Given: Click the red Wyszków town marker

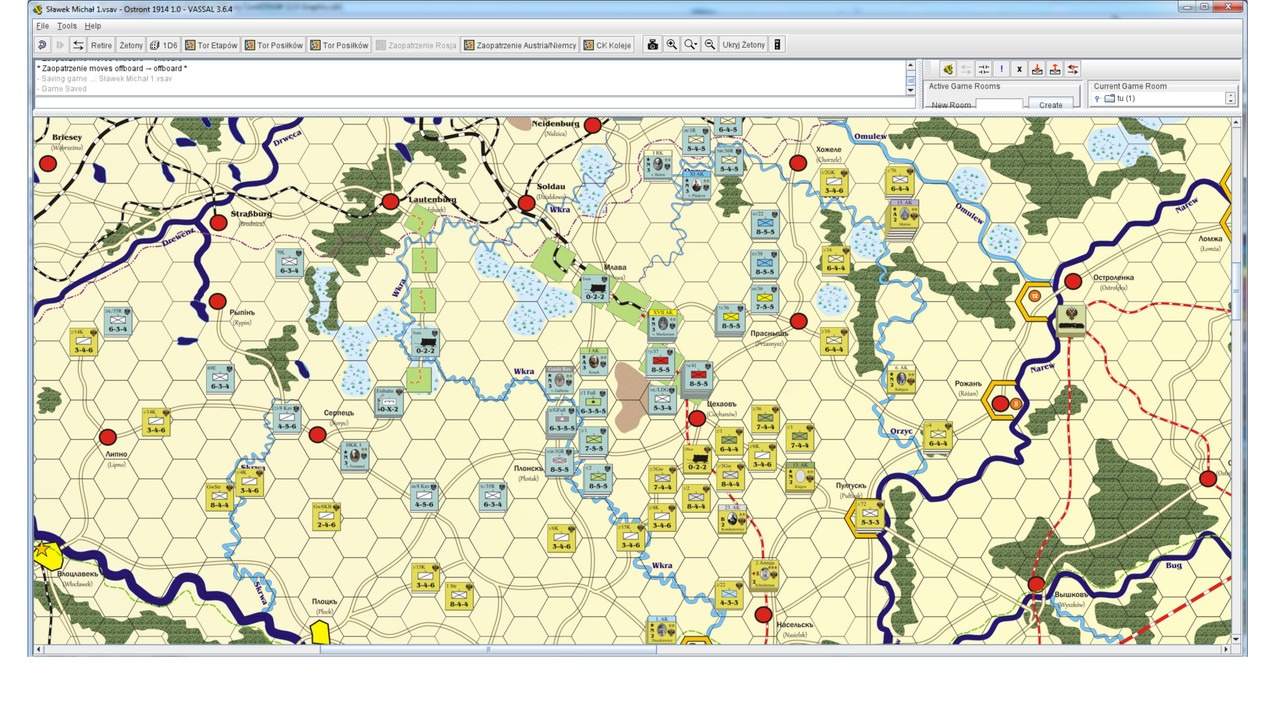Looking at the screenshot, I should (1037, 584).
